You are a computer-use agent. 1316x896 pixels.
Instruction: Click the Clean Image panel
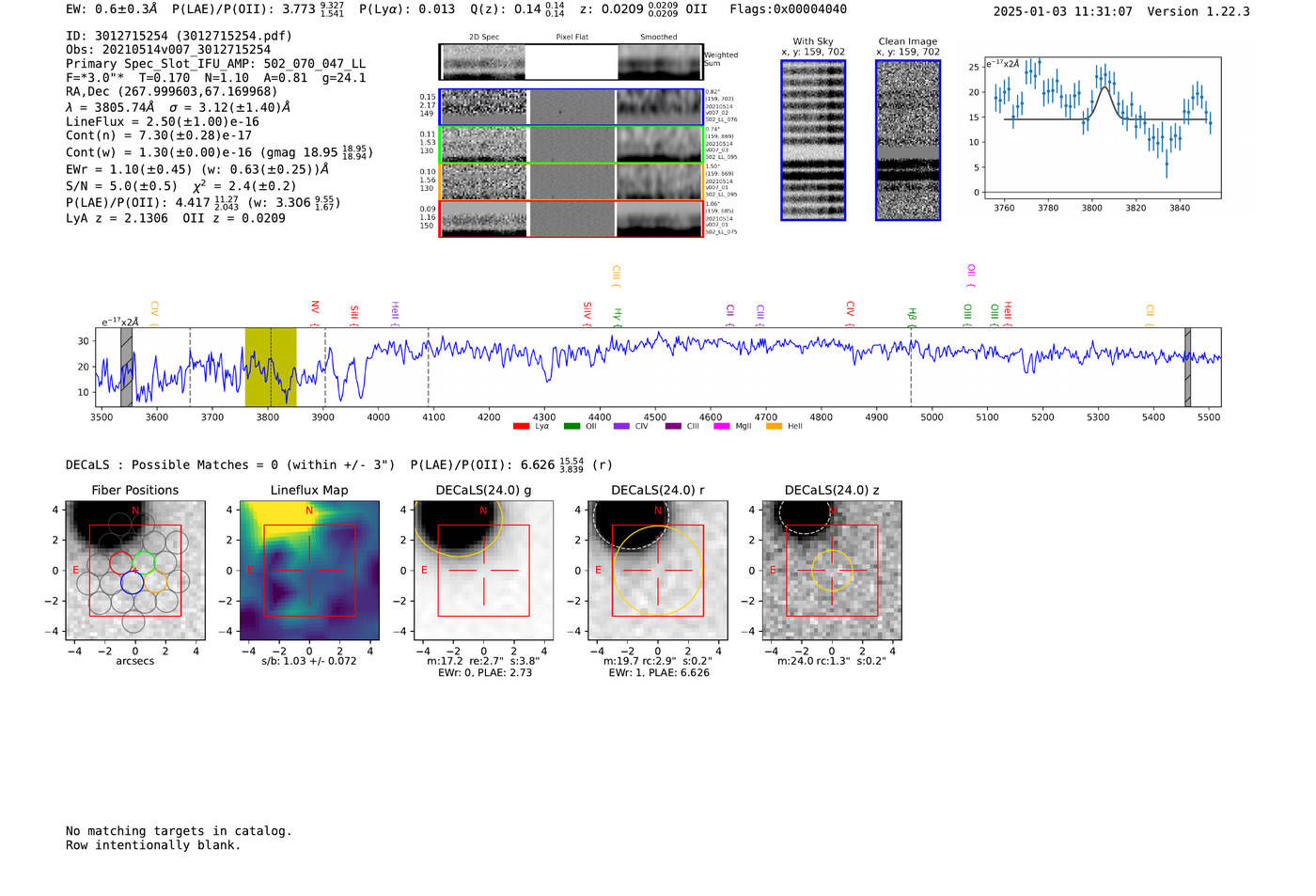coord(908,140)
